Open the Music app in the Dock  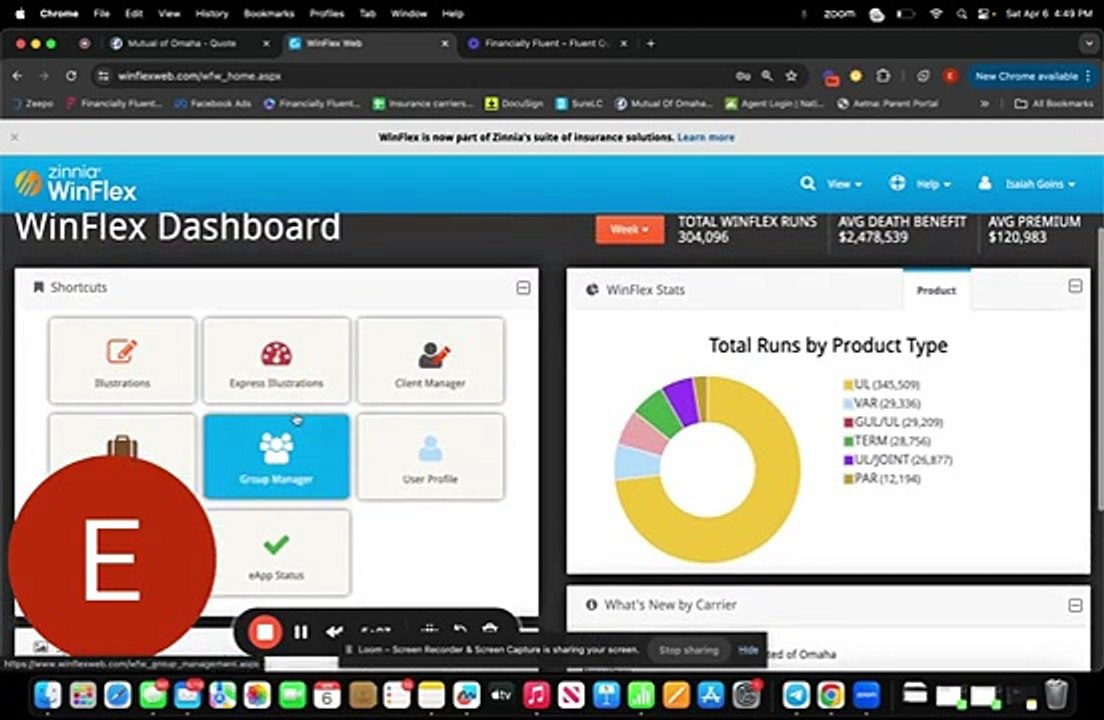(x=537, y=695)
